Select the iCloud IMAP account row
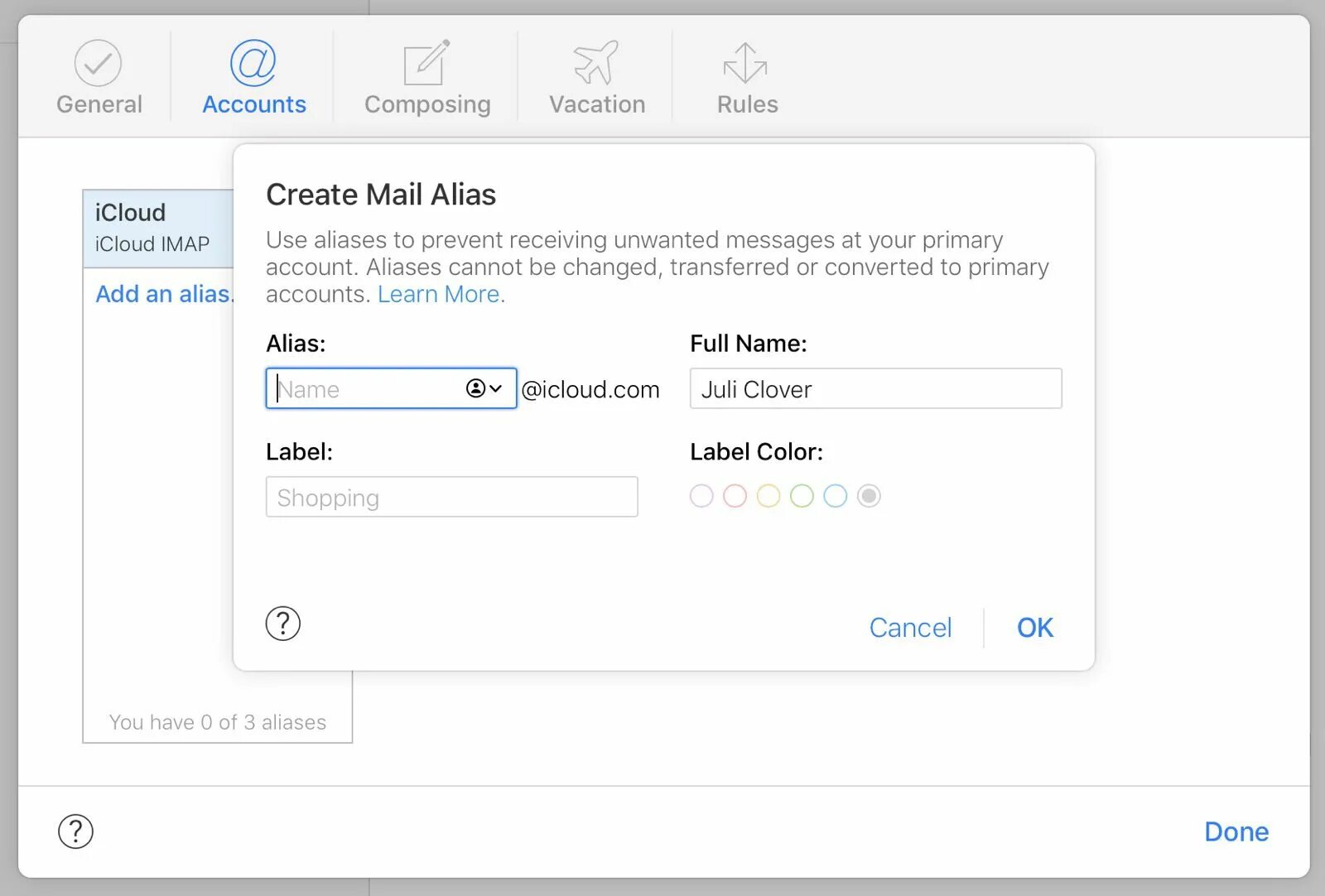Viewport: 1325px width, 896px height. (x=158, y=229)
